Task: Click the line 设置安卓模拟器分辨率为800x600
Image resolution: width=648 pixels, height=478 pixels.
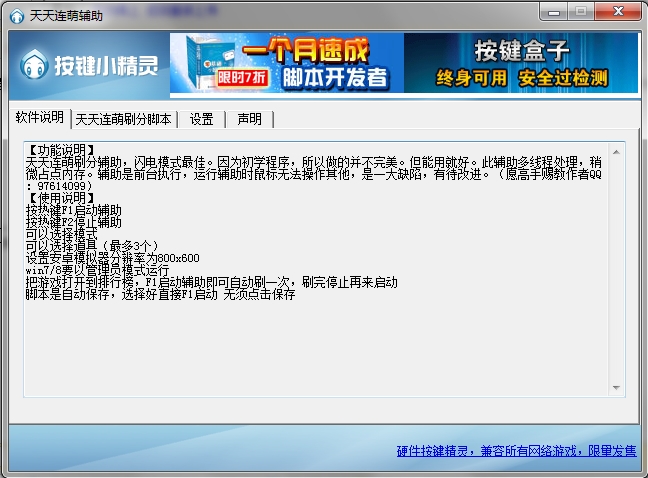Action: (112, 258)
